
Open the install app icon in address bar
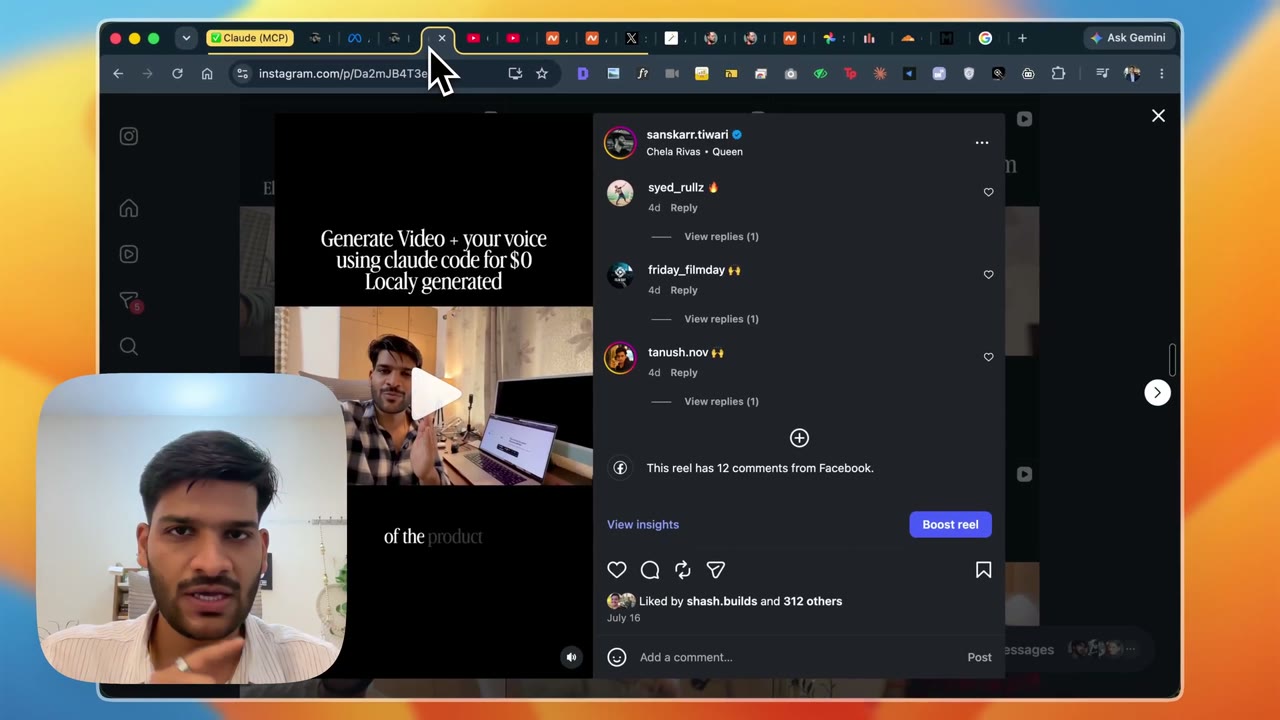[515, 73]
